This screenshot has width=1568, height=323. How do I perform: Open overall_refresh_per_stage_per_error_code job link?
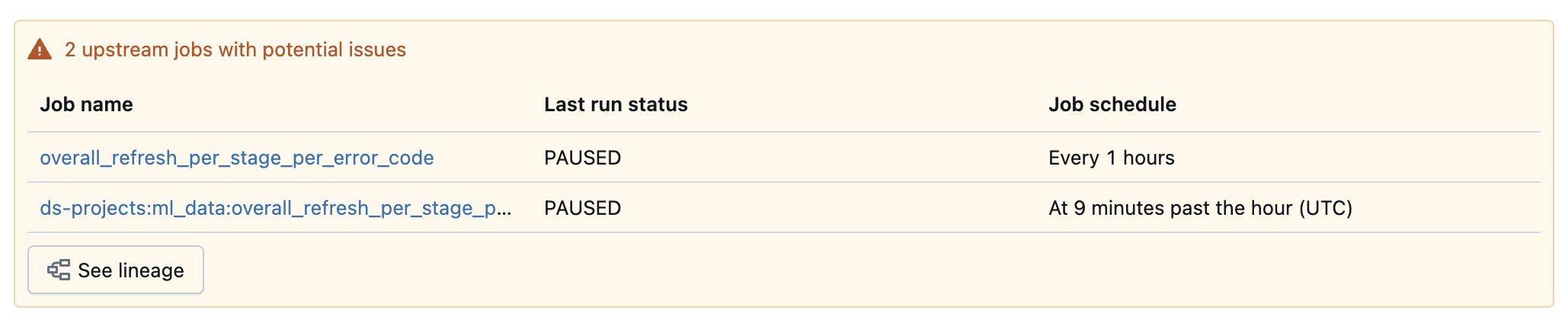236,158
